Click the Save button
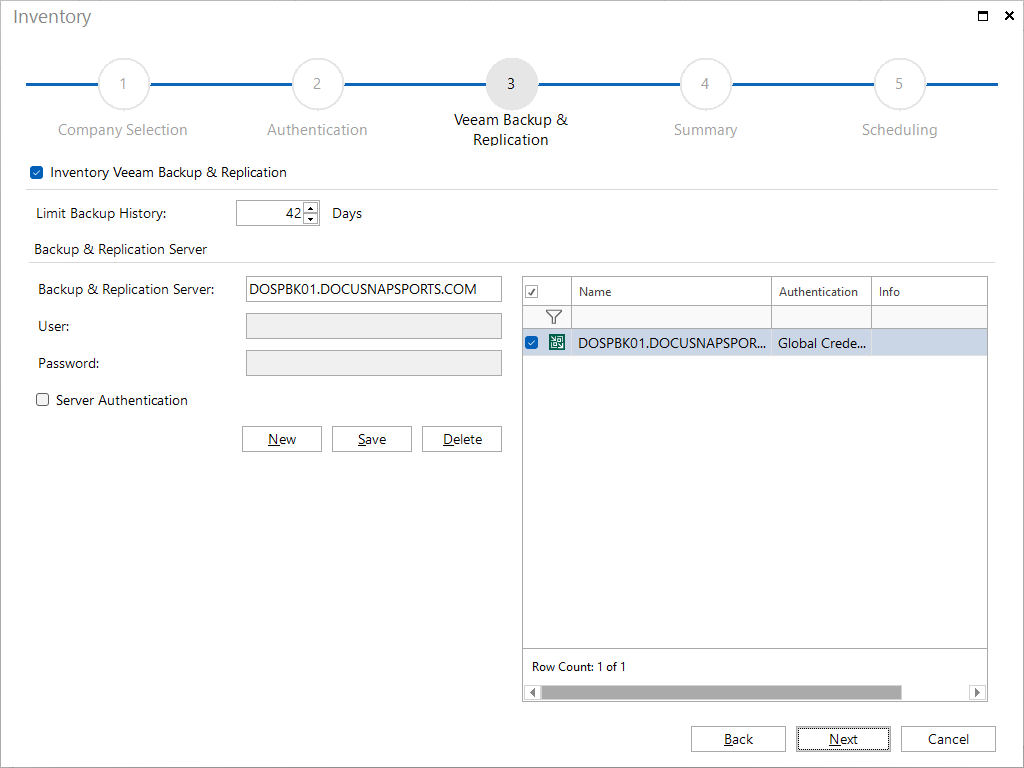1024x768 pixels. (x=372, y=439)
